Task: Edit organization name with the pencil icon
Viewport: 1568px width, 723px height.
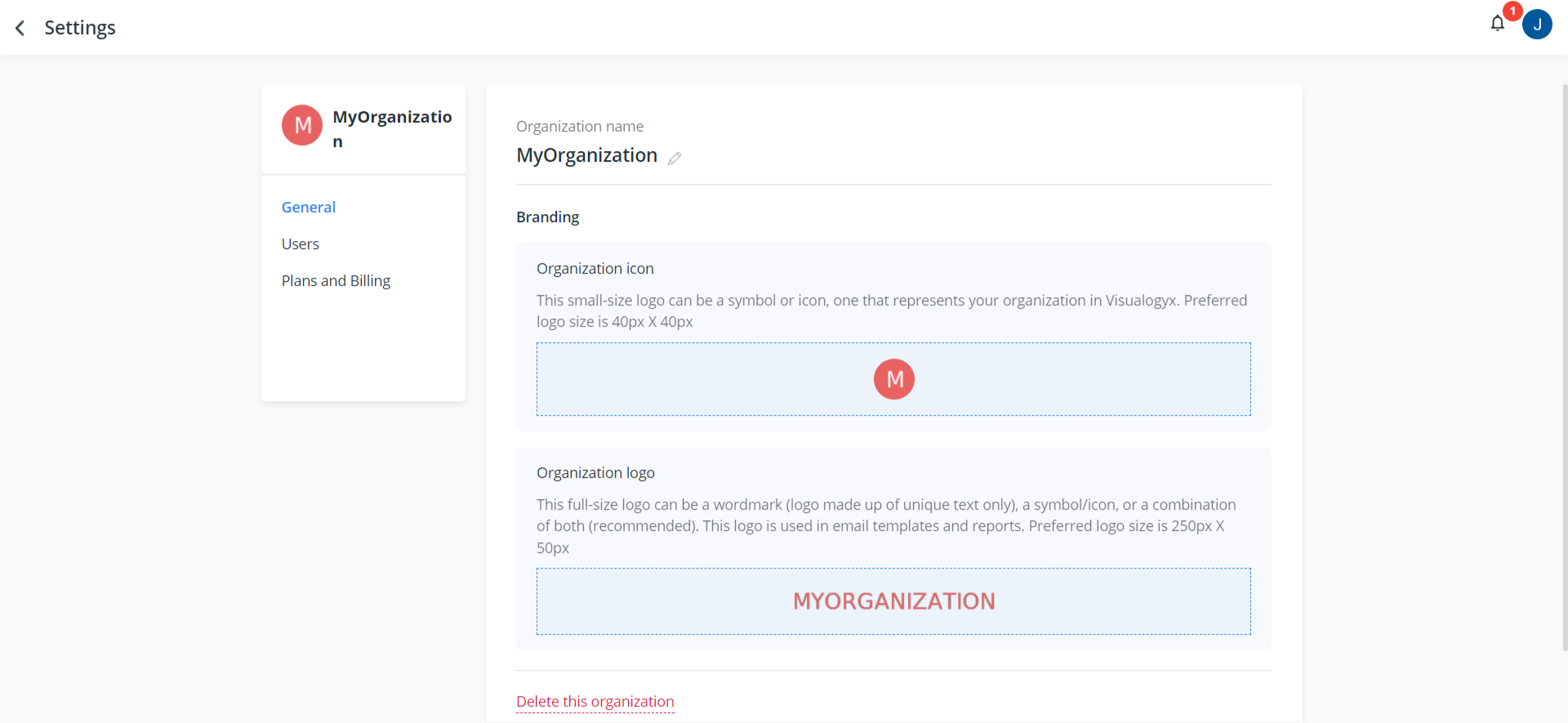Action: point(675,158)
